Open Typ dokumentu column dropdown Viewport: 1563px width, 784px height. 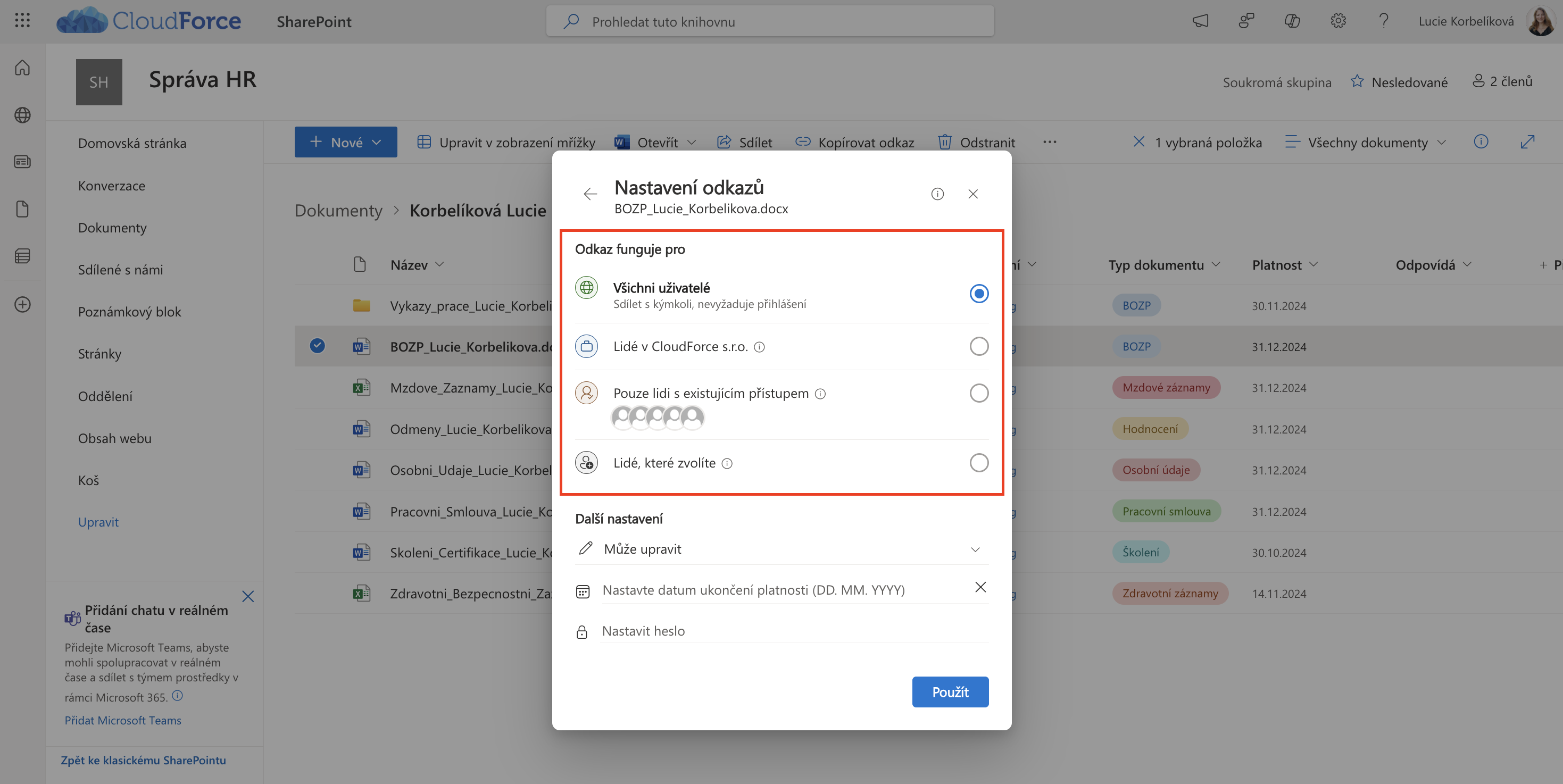pyautogui.click(x=1164, y=264)
